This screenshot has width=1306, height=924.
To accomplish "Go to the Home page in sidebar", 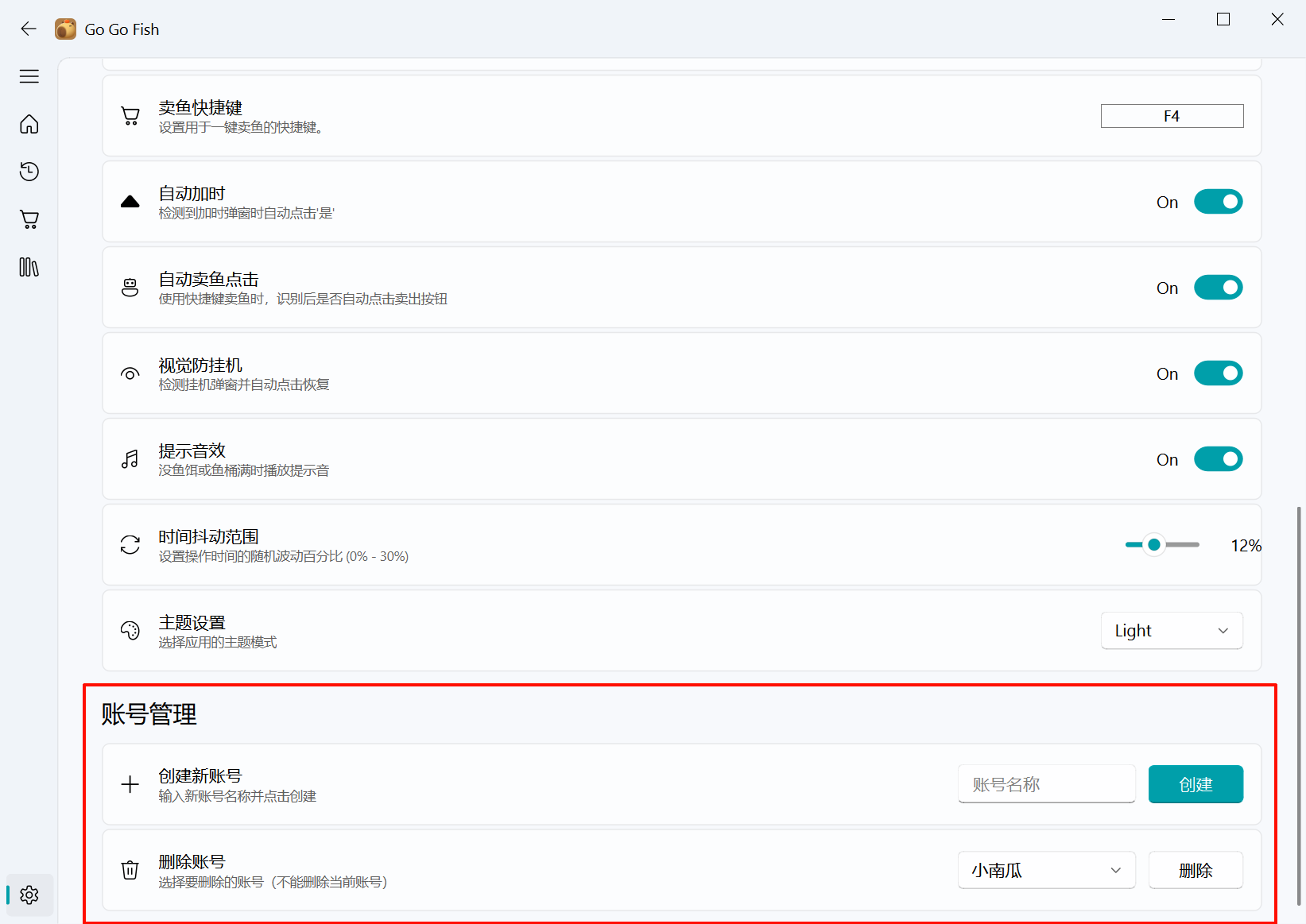I will (29, 125).
